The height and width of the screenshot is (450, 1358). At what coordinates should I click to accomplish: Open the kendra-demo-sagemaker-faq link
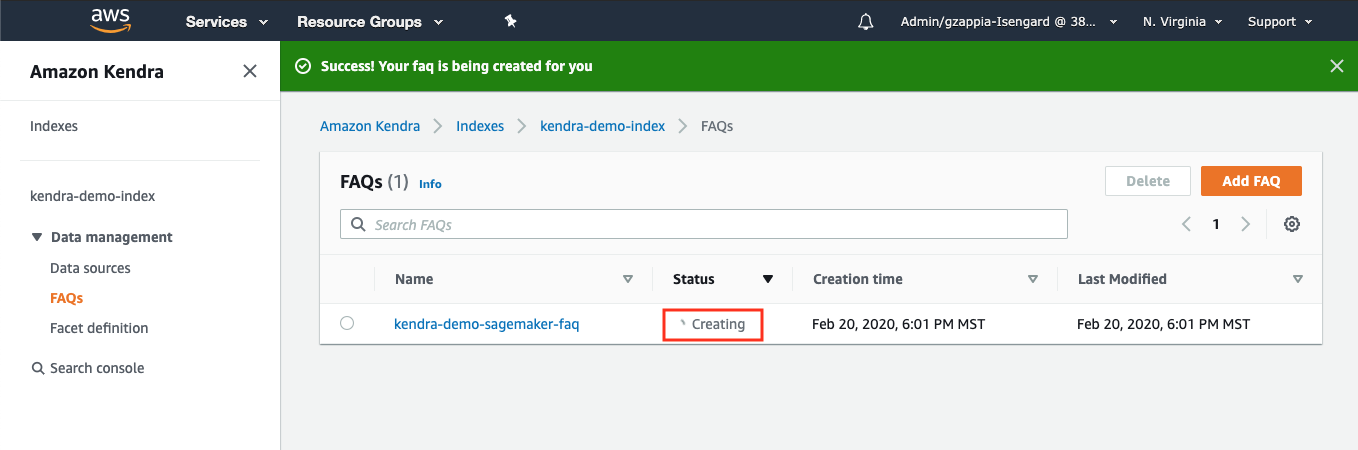[487, 324]
